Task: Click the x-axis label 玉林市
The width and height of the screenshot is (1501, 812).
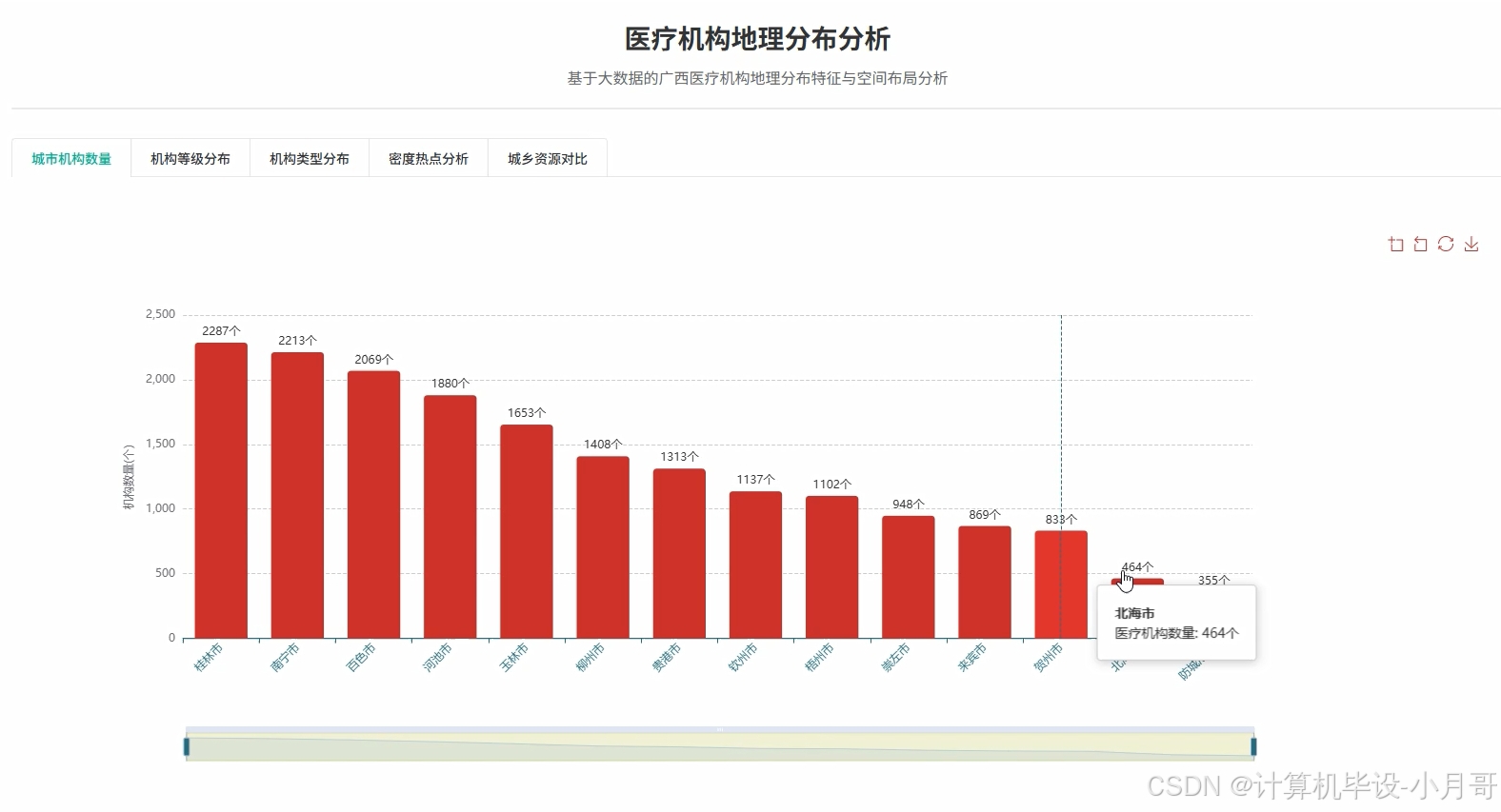Action: coord(514,657)
